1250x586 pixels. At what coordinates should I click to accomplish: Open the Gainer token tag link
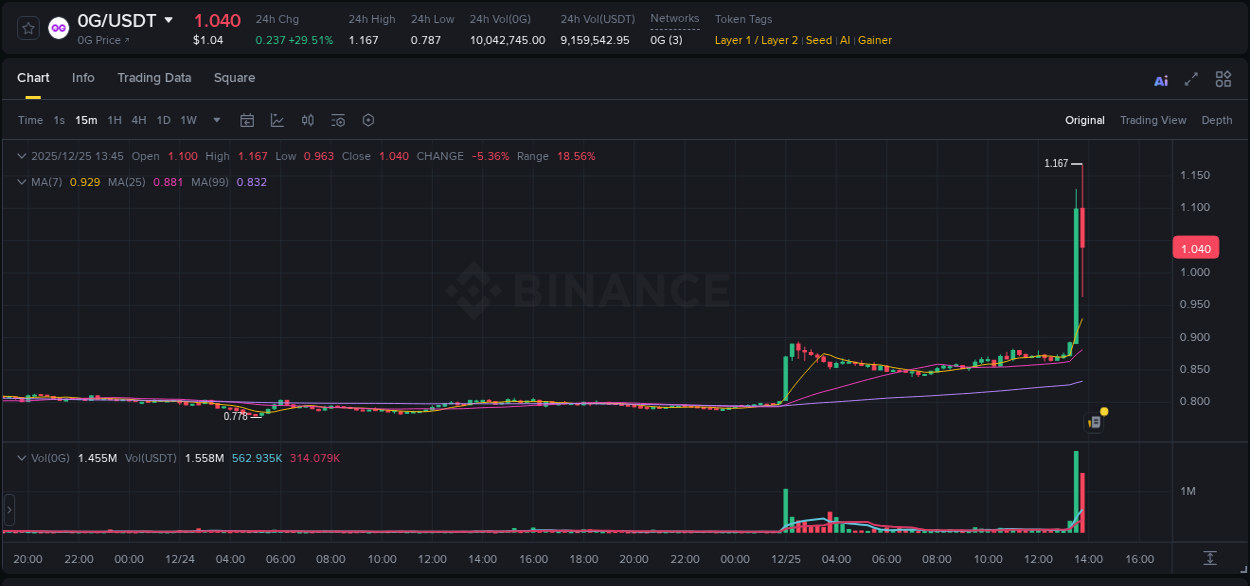[875, 40]
